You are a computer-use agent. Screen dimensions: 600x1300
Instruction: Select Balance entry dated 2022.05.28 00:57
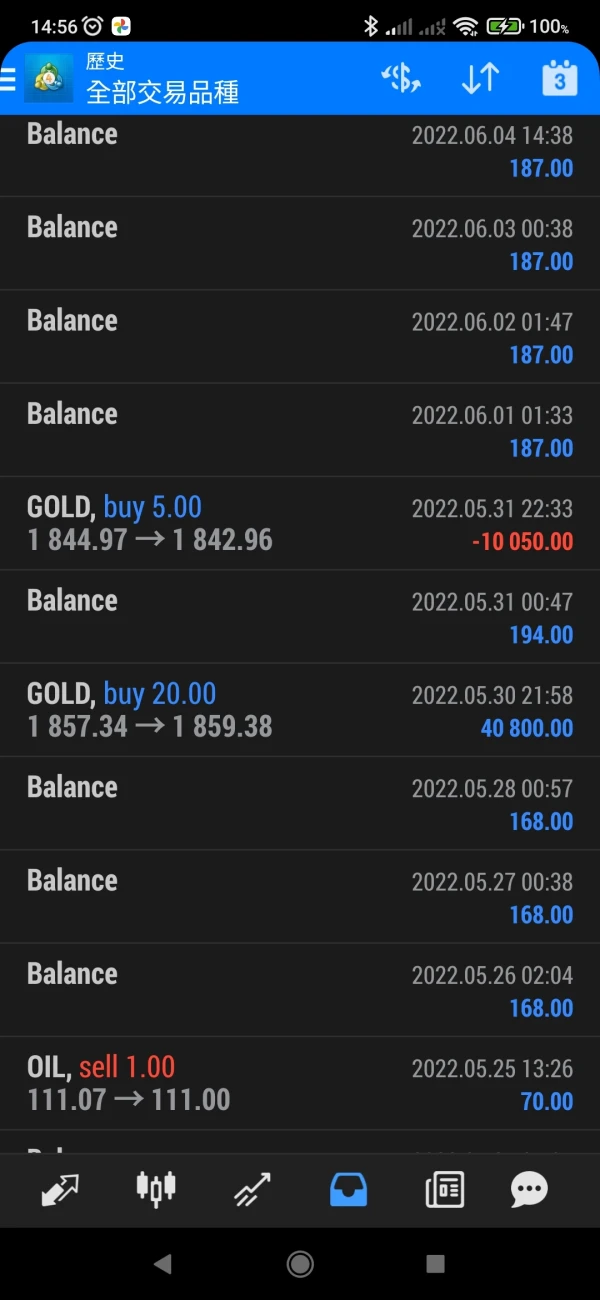click(x=300, y=804)
